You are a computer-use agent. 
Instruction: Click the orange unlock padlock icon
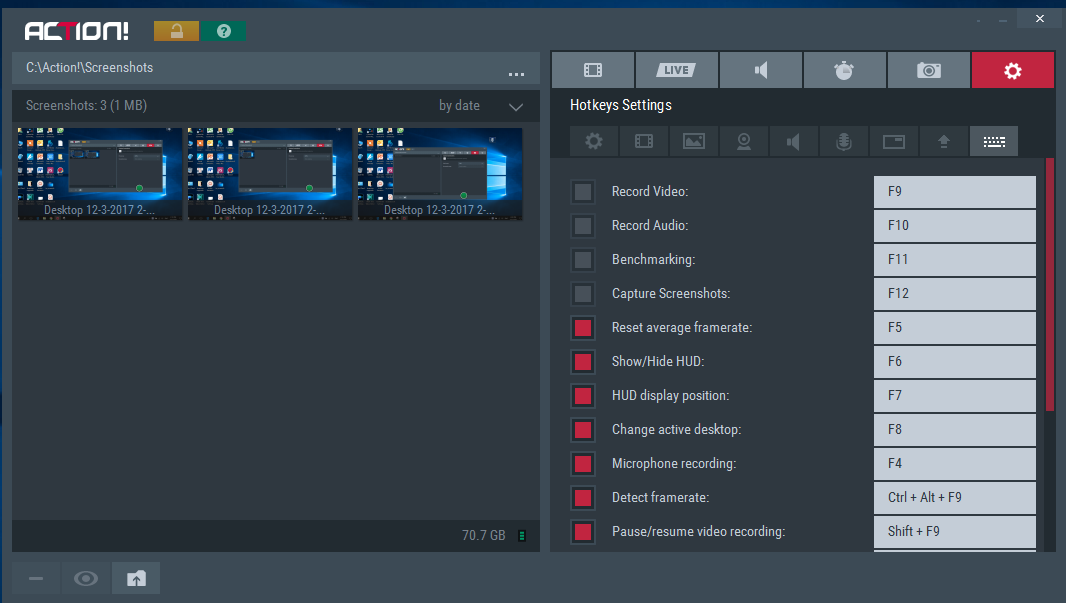coord(177,31)
